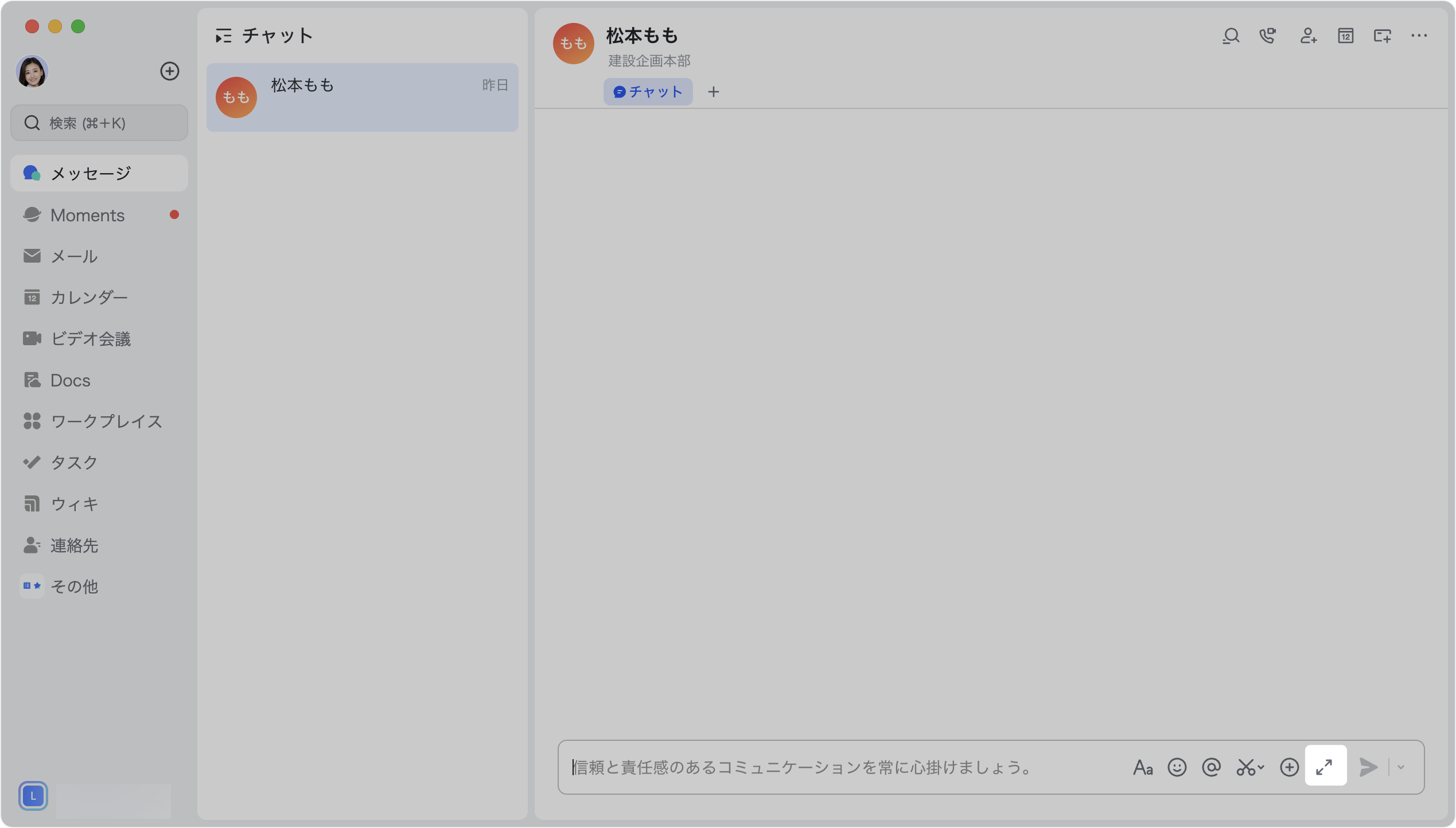Image resolution: width=1456 pixels, height=828 pixels.
Task: Open the send options dropdown arrow
Action: pyautogui.click(x=1401, y=767)
